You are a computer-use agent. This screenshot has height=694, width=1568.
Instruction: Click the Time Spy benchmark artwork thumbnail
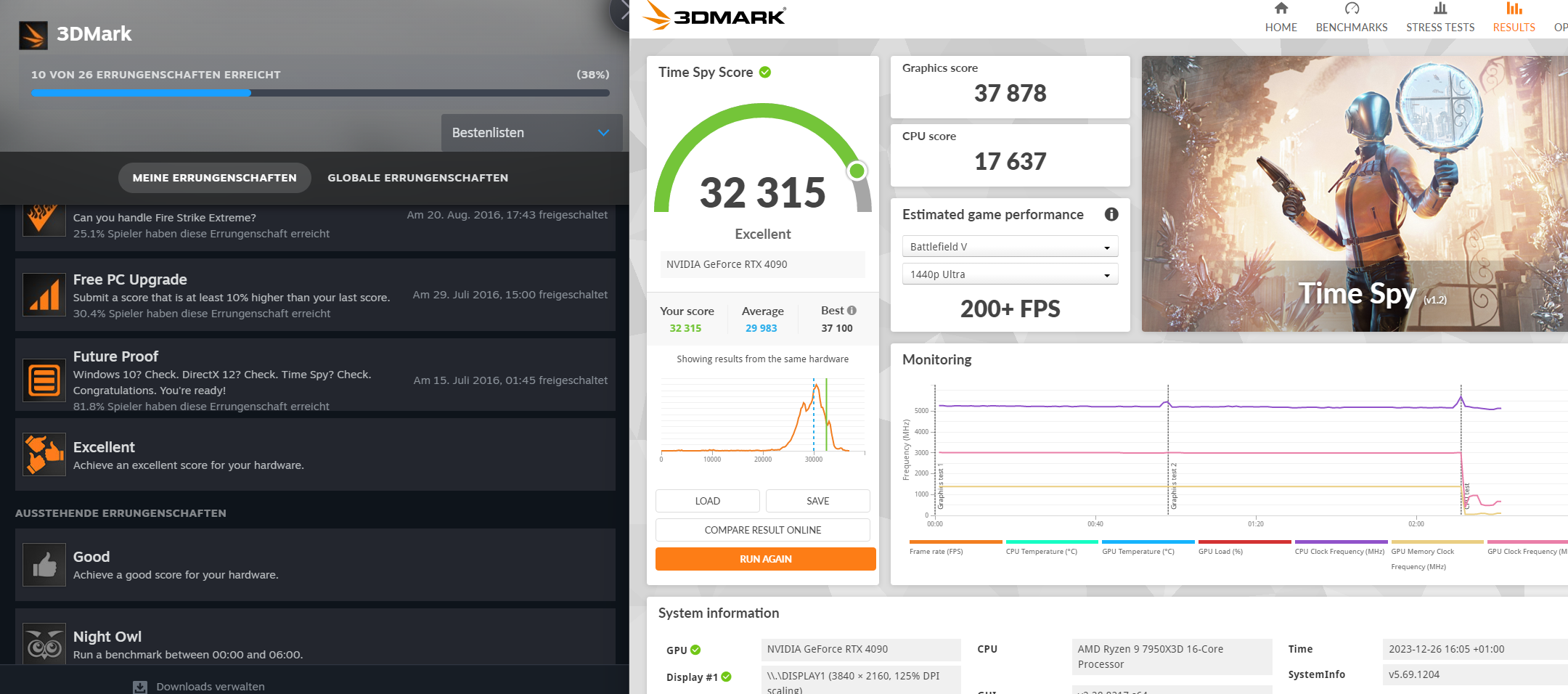[1355, 194]
